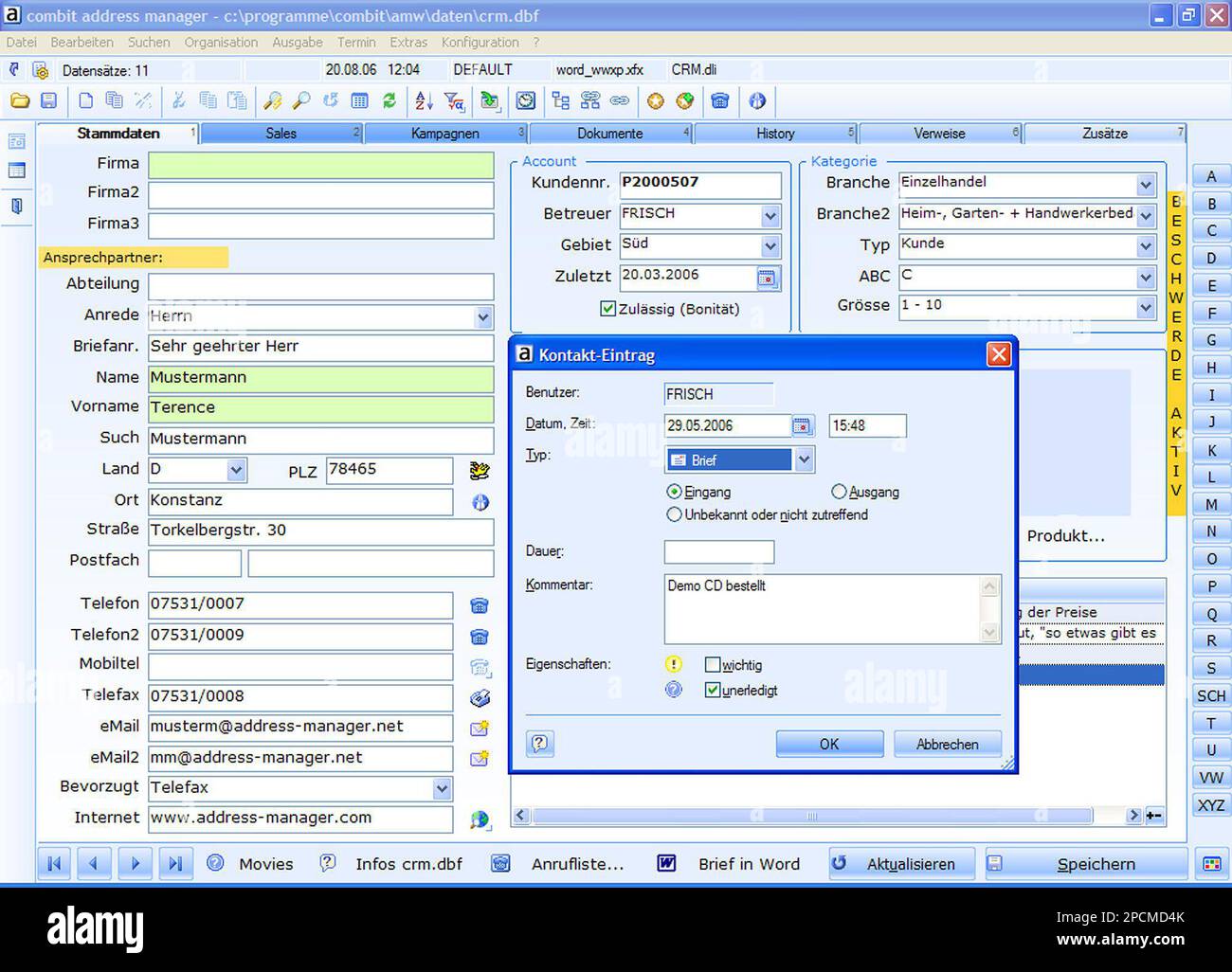
Task: Open the History tab
Action: tap(775, 134)
